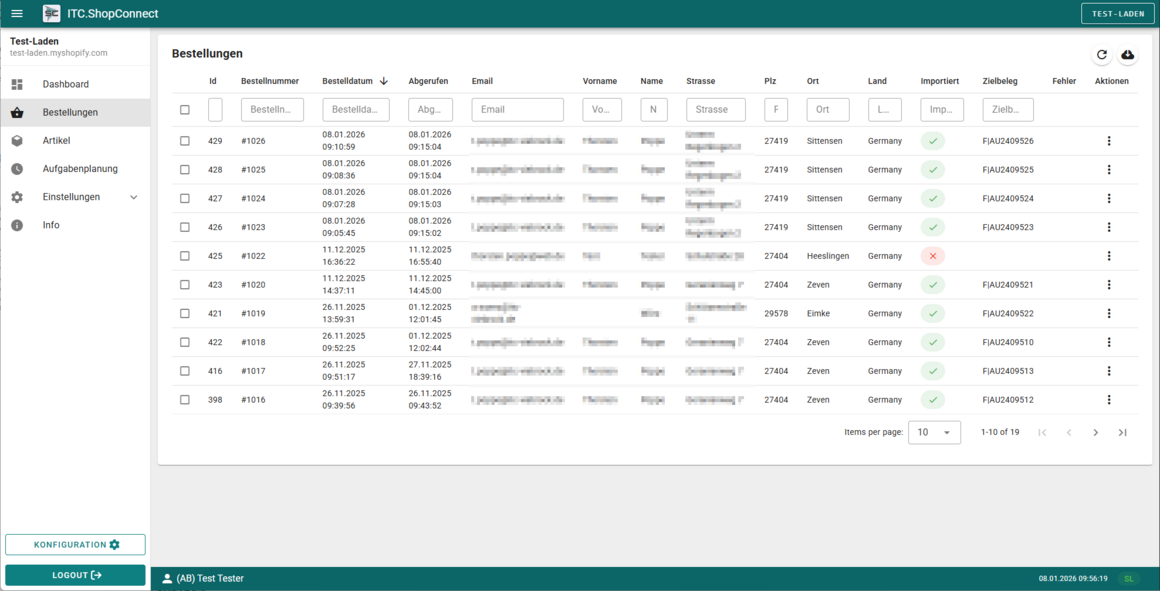
Task: Click the refresh orders icon
Action: point(1101,55)
